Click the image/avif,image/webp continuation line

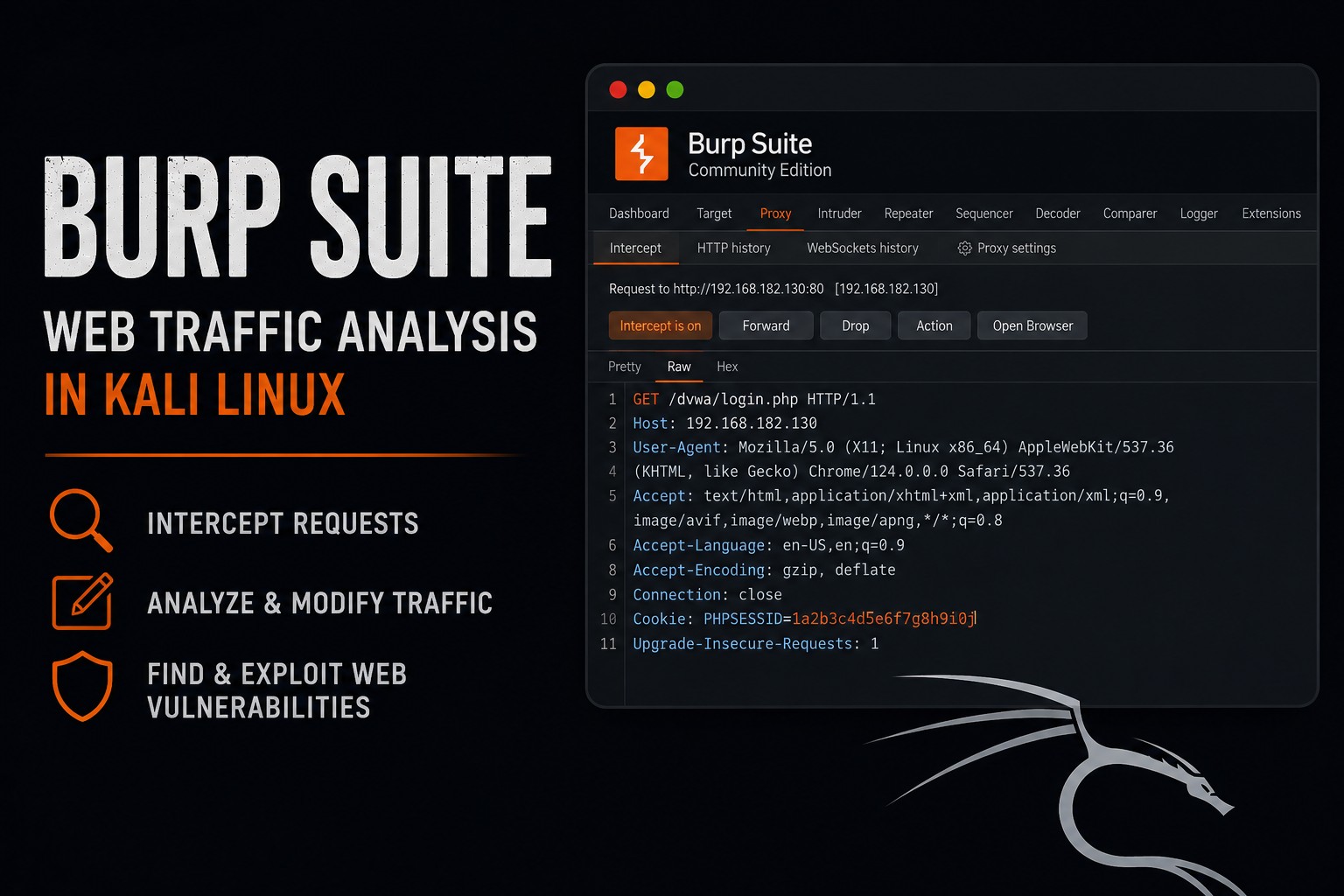pyautogui.click(x=818, y=521)
